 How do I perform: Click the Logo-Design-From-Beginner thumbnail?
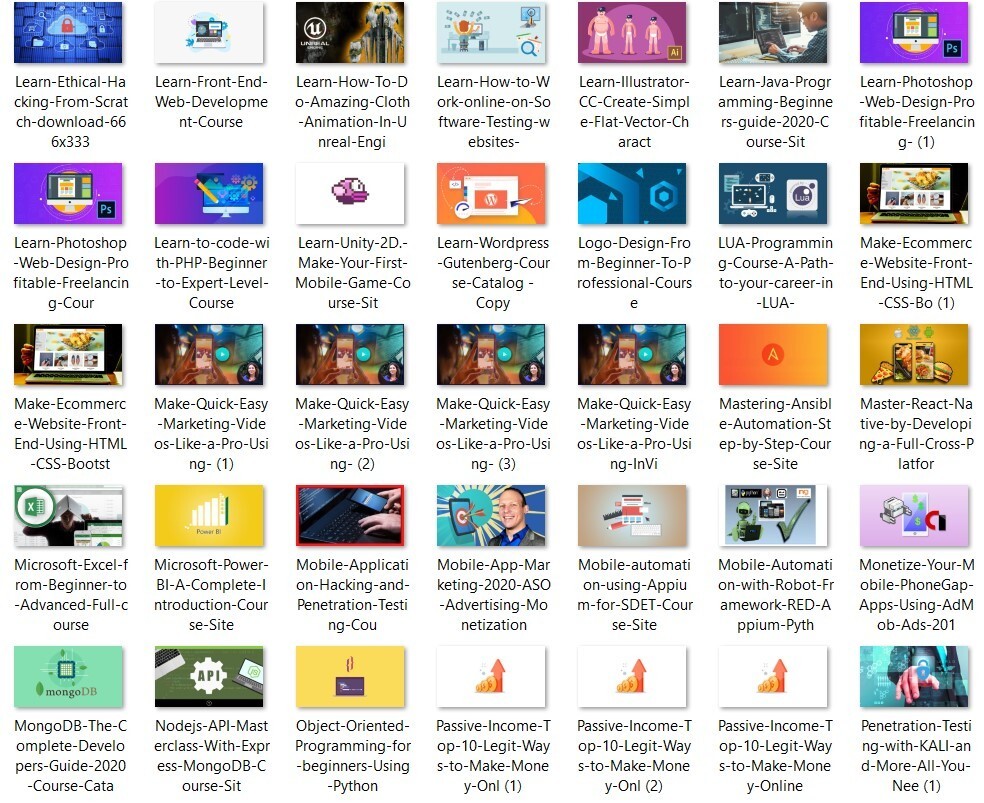632,193
